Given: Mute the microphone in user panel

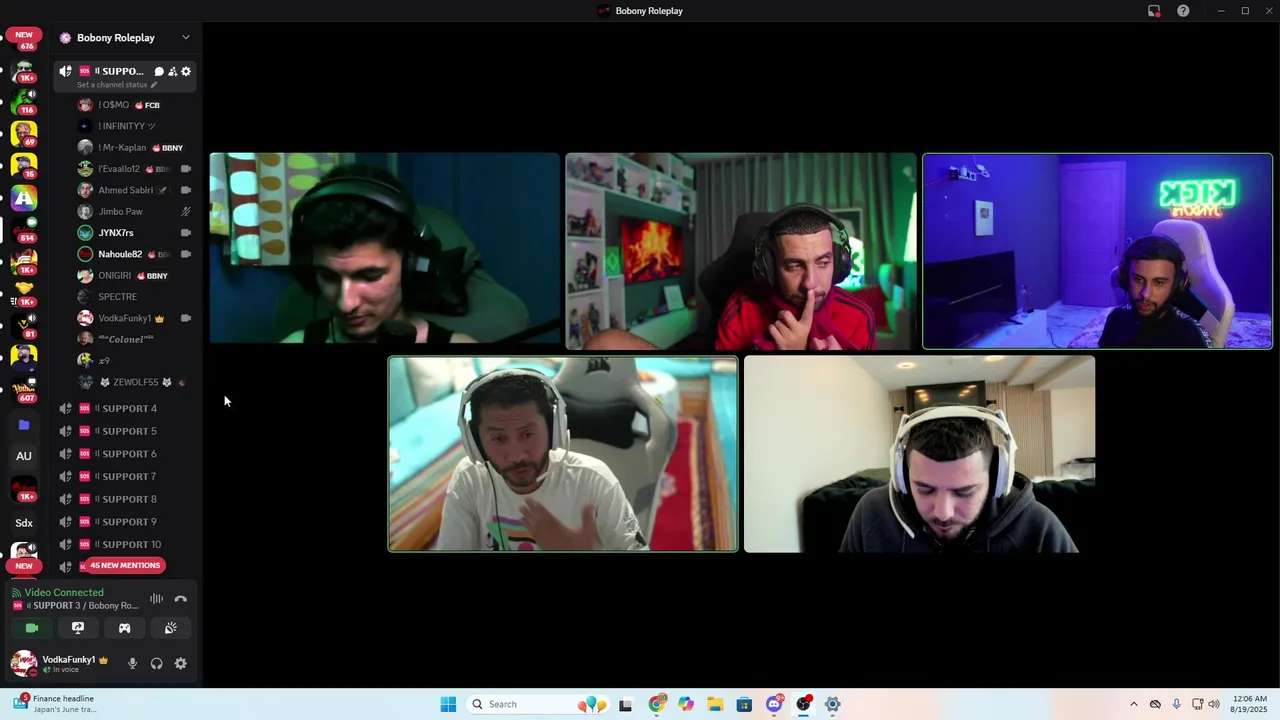Looking at the screenshot, I should tap(132, 663).
